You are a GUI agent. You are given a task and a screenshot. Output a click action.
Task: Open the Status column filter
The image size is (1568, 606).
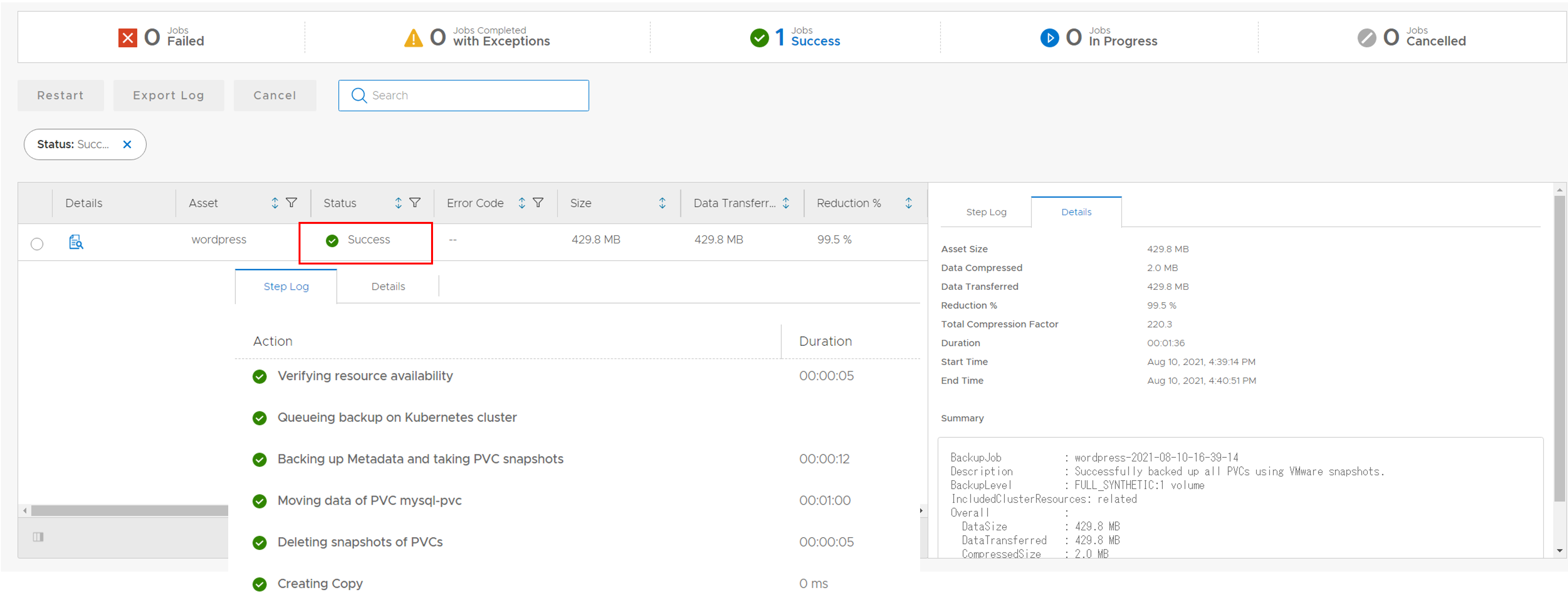pos(414,203)
